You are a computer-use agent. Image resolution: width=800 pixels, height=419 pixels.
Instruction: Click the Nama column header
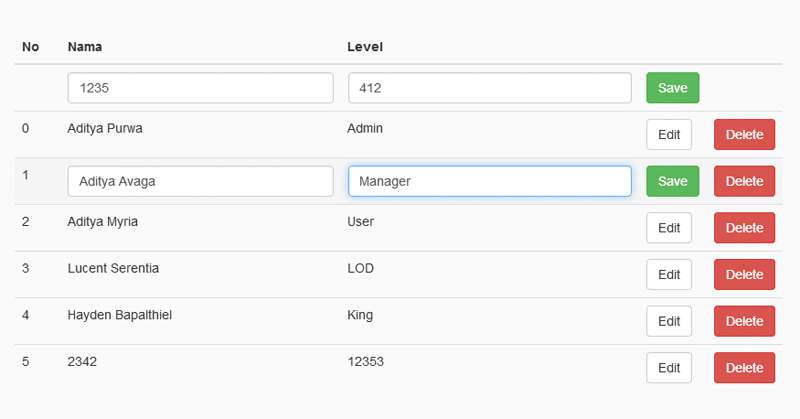coord(85,47)
